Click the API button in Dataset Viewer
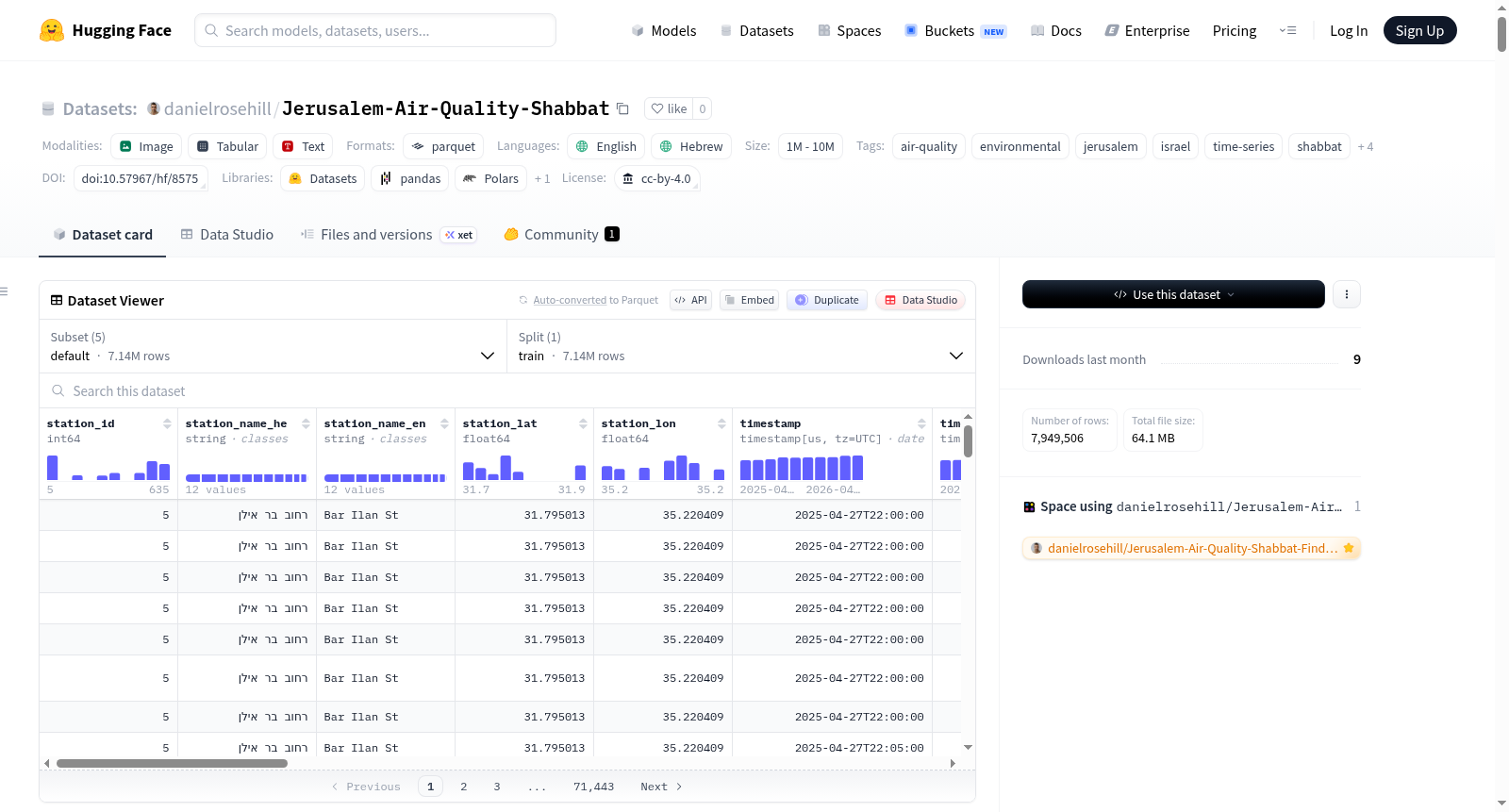Viewport: 1509px width, 812px height. coord(690,300)
